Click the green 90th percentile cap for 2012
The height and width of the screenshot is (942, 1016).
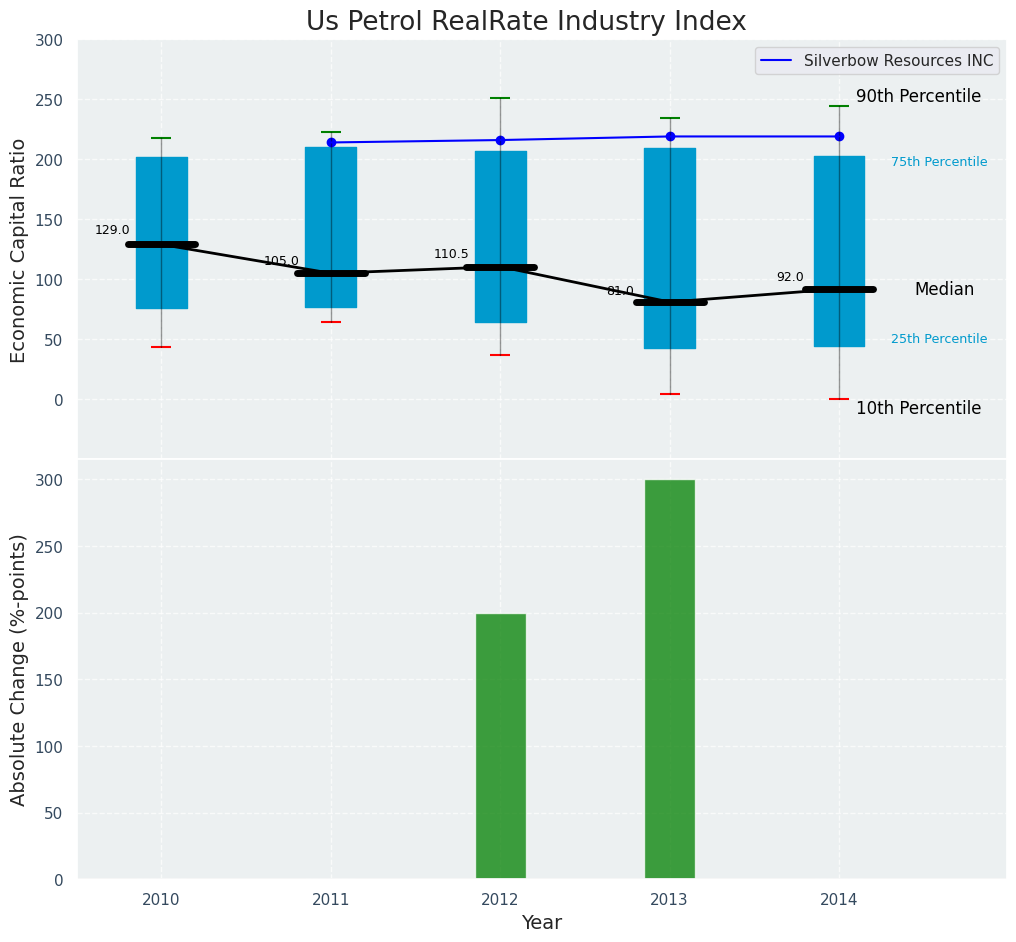tap(500, 98)
